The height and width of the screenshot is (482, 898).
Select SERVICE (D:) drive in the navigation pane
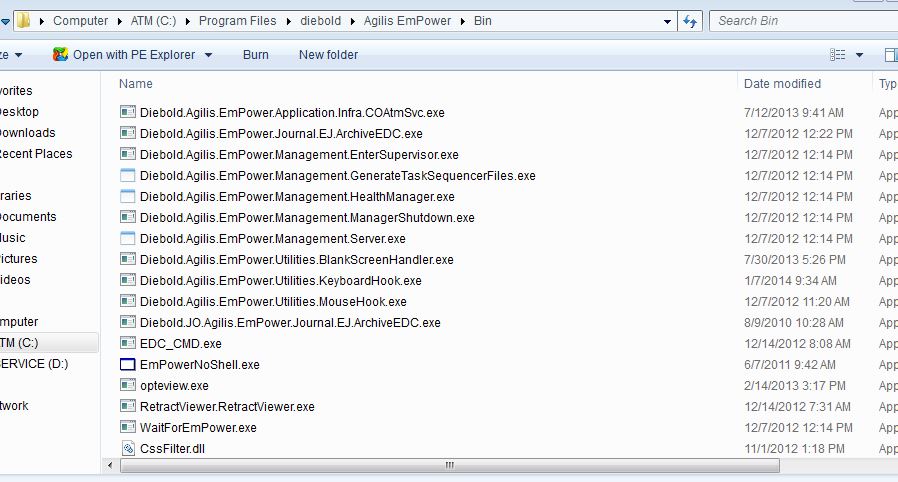click(x=34, y=364)
